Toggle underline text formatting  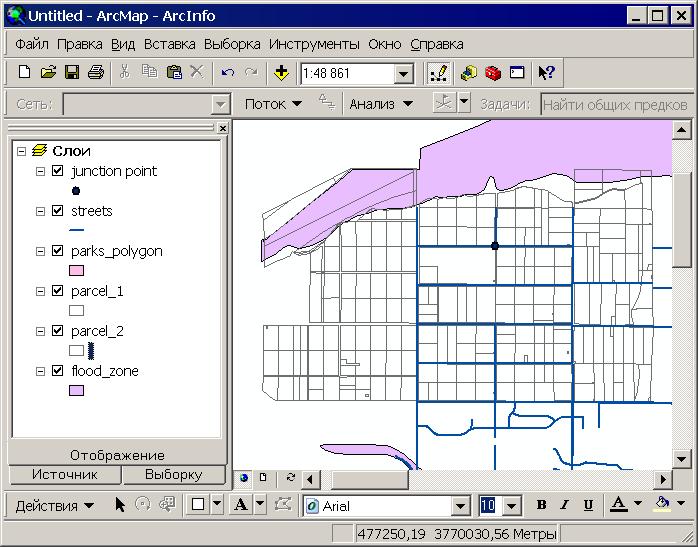pyautogui.click(x=588, y=505)
